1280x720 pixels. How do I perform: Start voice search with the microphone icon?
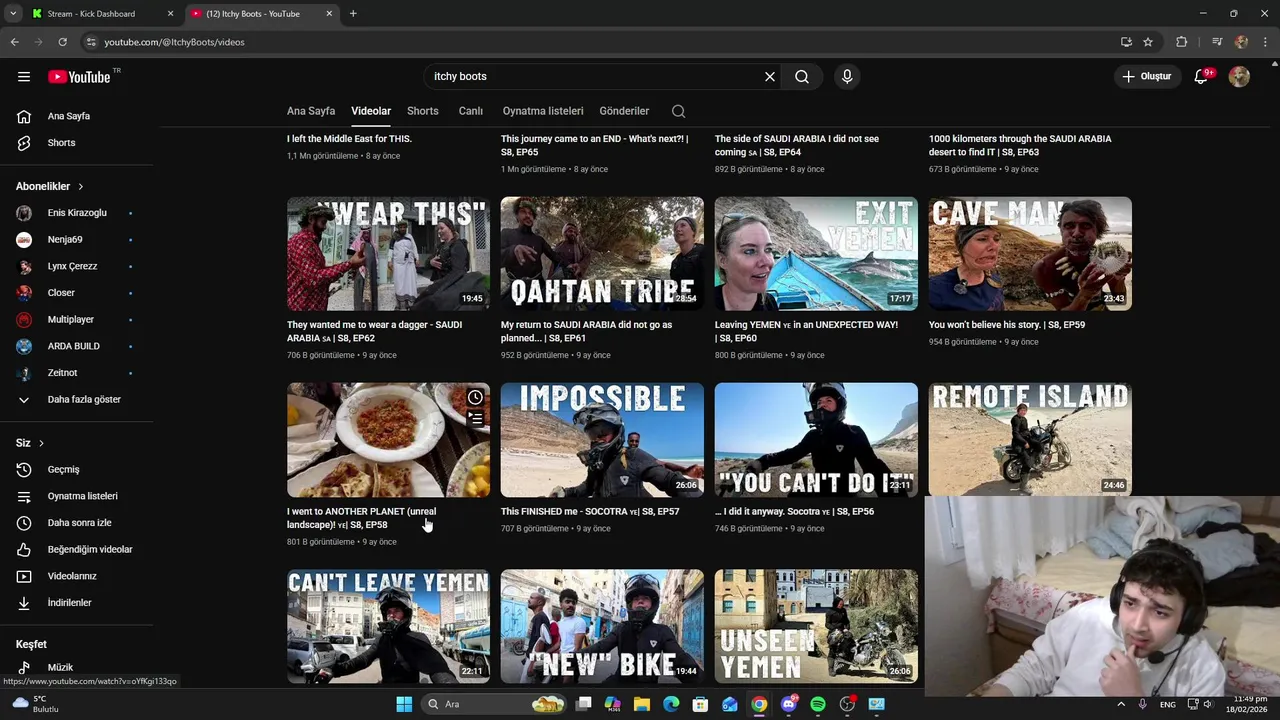pyautogui.click(x=847, y=76)
